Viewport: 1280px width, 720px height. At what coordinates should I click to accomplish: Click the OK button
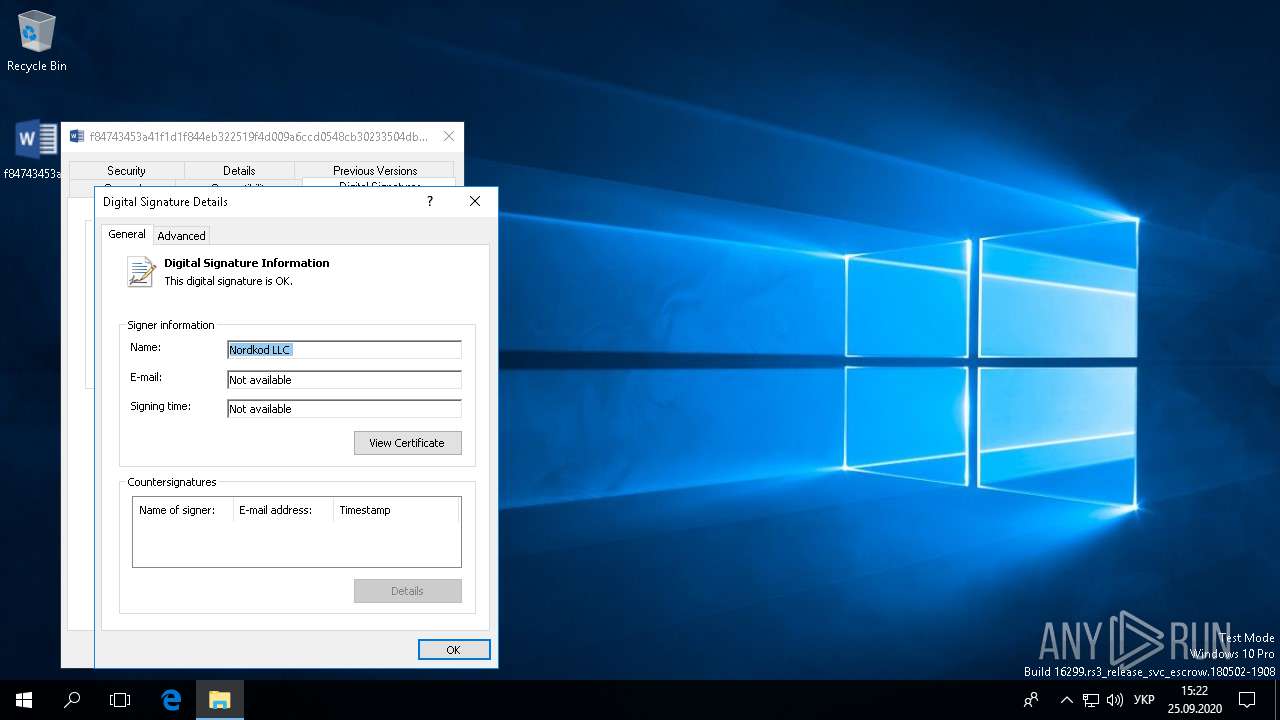(x=454, y=650)
